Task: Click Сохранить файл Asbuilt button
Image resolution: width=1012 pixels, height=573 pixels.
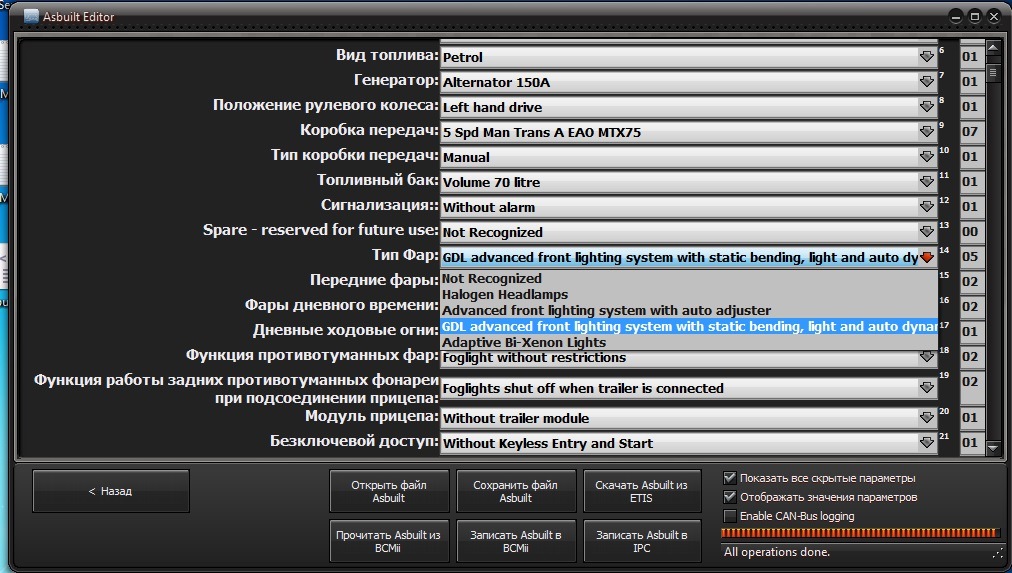Action: click(516, 491)
